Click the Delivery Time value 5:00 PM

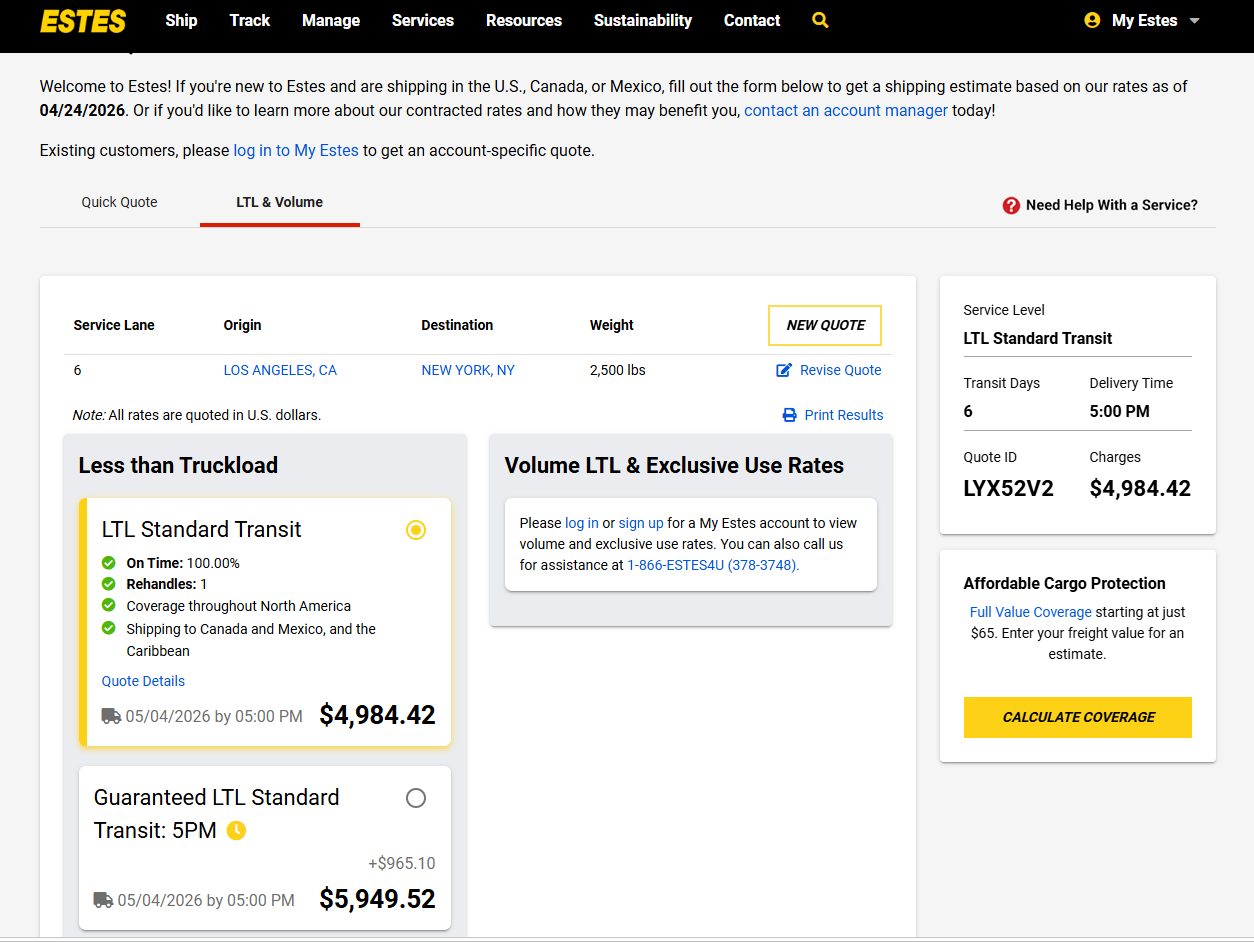tap(1120, 411)
